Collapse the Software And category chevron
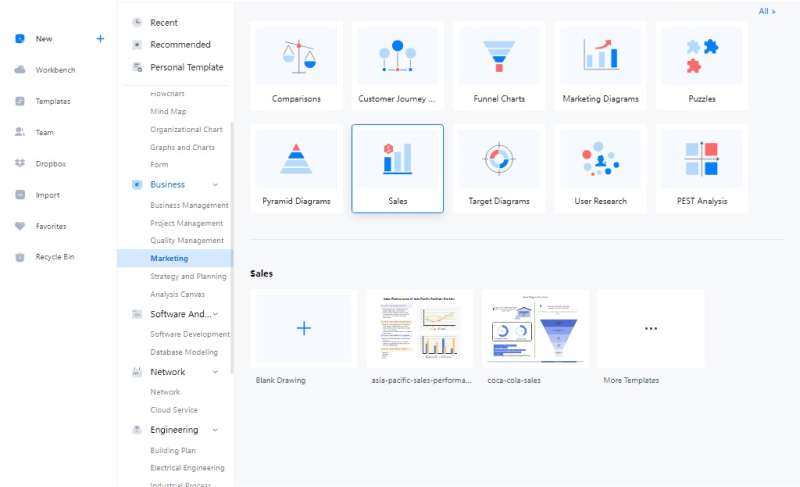The image size is (800, 487). click(x=215, y=314)
